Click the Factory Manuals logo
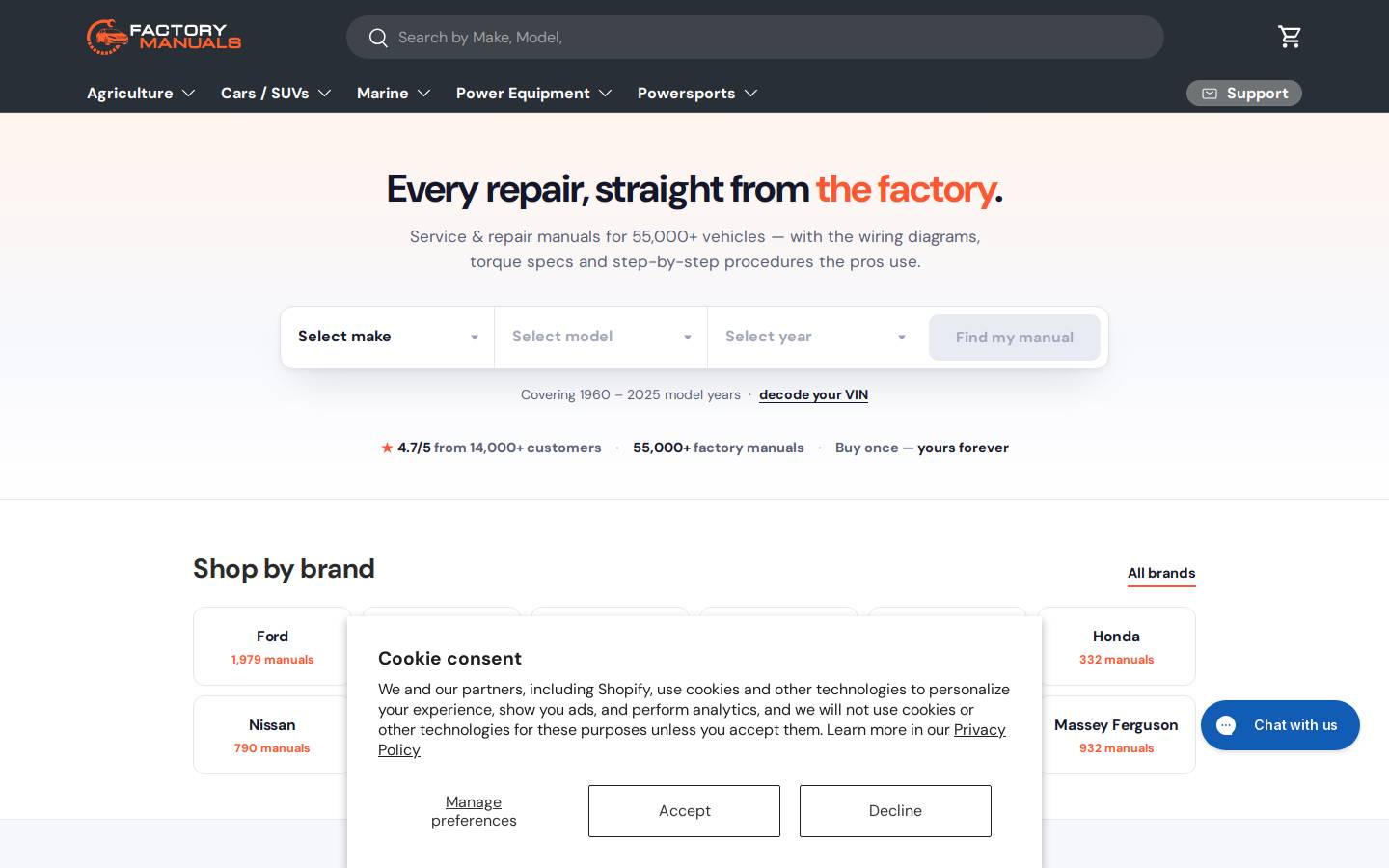The width and height of the screenshot is (1389, 868). (x=164, y=37)
